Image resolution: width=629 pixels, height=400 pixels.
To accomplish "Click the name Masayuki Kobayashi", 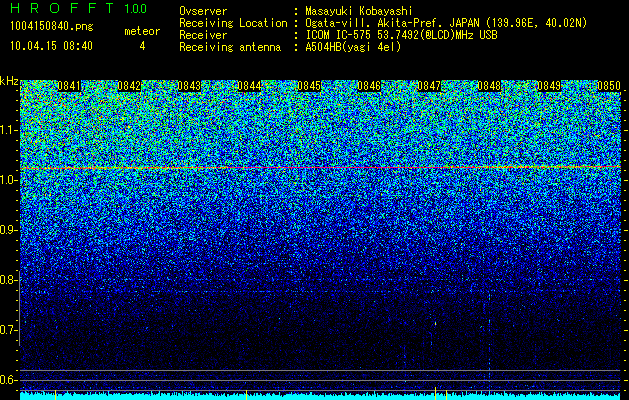I will [359, 11].
